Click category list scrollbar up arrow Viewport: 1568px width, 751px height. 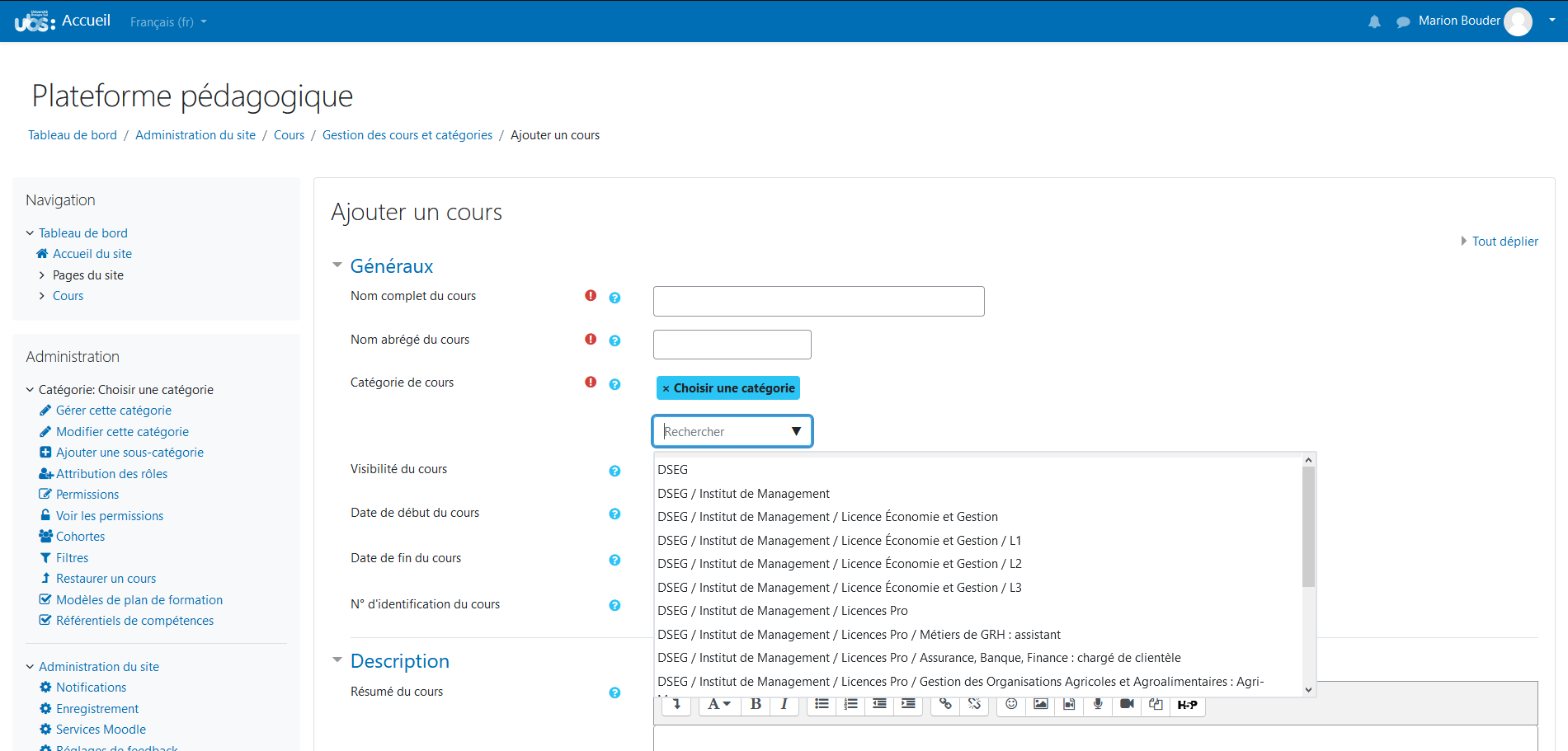click(x=1309, y=460)
